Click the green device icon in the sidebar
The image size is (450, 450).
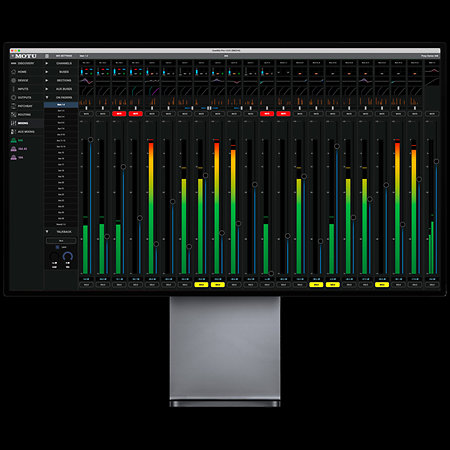(14, 140)
